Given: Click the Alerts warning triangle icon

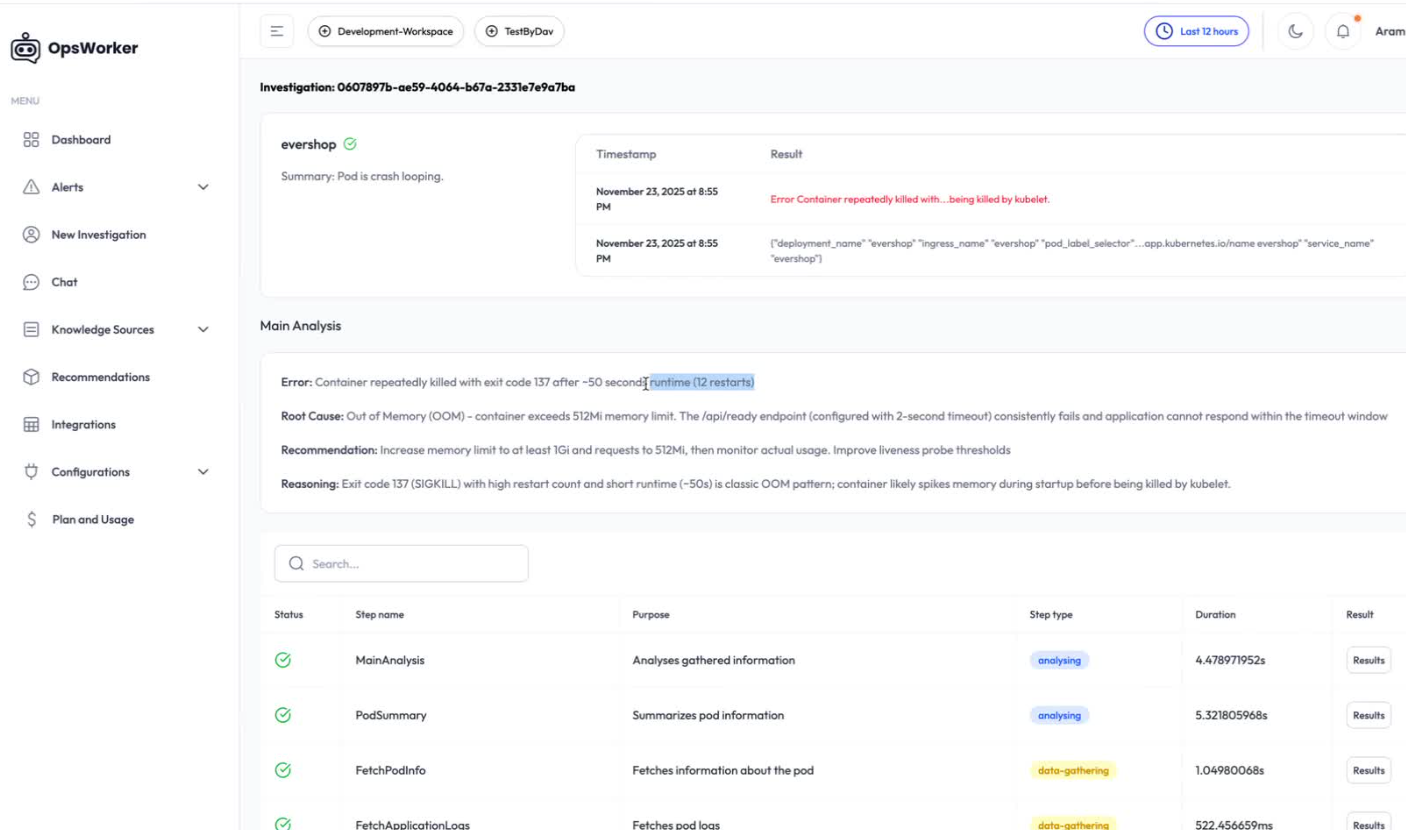Looking at the screenshot, I should click(31, 187).
